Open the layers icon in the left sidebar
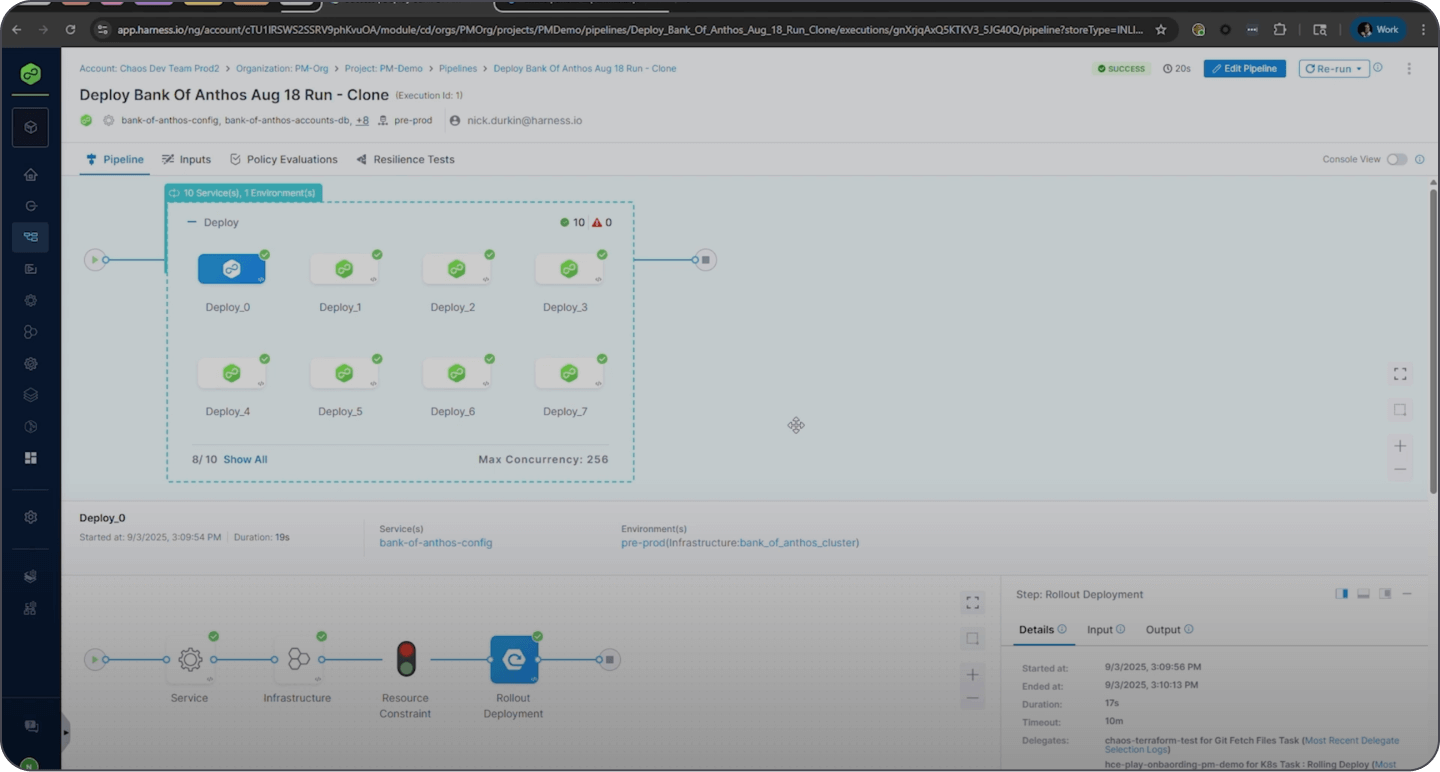This screenshot has width=1440, height=772. (31, 395)
